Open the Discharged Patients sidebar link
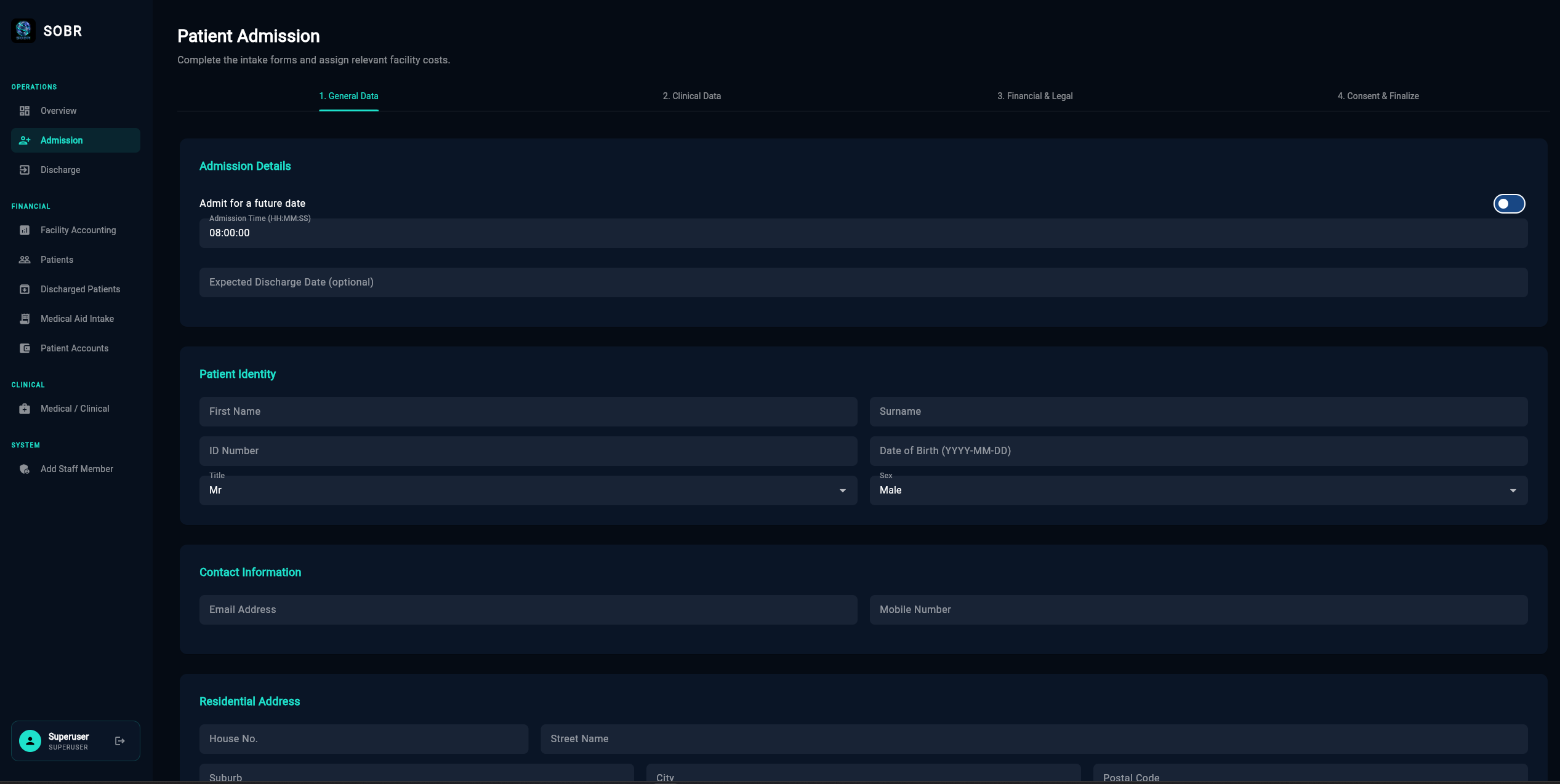1560x784 pixels. (x=76, y=289)
